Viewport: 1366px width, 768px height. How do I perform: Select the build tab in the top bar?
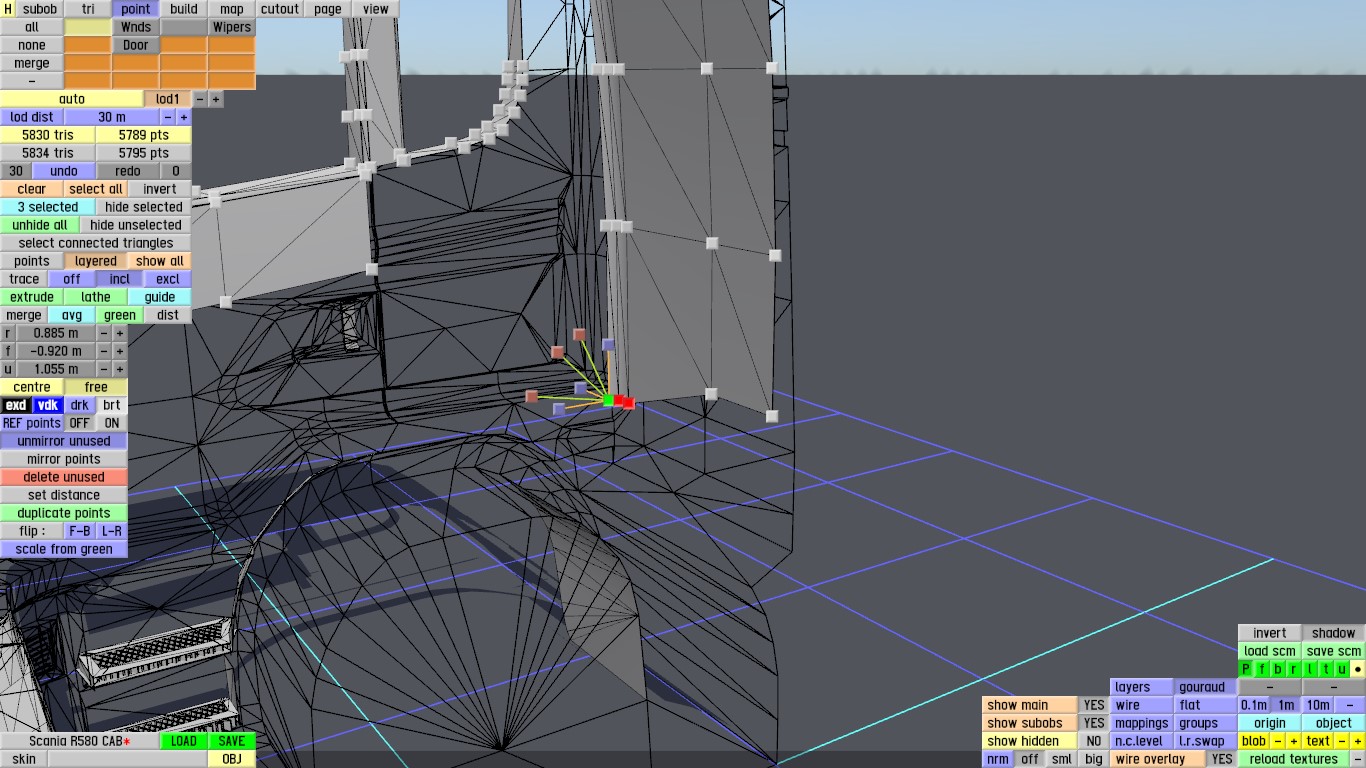(184, 9)
